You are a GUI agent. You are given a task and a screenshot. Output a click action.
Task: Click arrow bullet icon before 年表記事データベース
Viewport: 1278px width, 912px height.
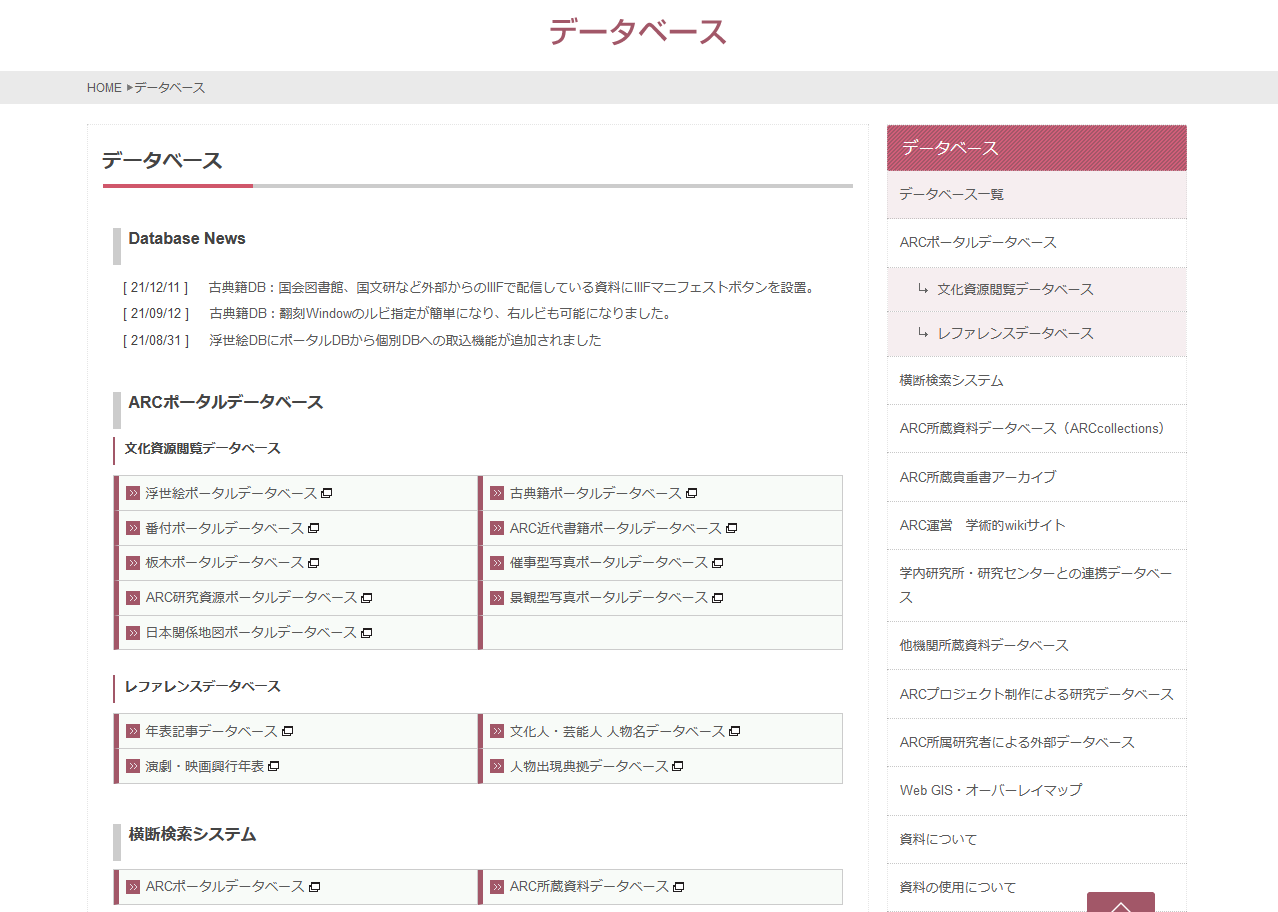[133, 731]
